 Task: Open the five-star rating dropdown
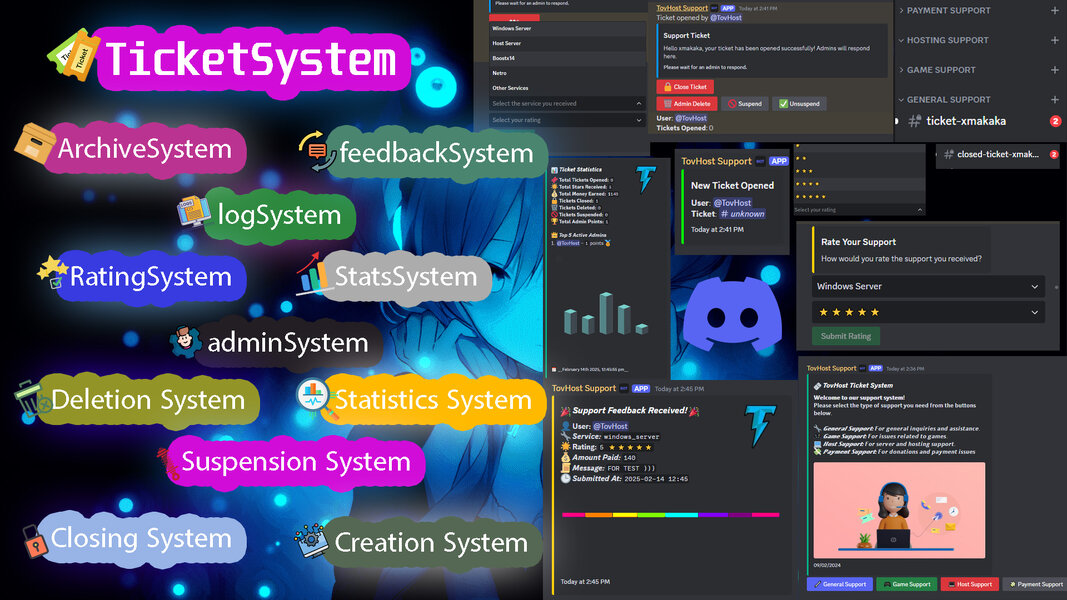[927, 312]
